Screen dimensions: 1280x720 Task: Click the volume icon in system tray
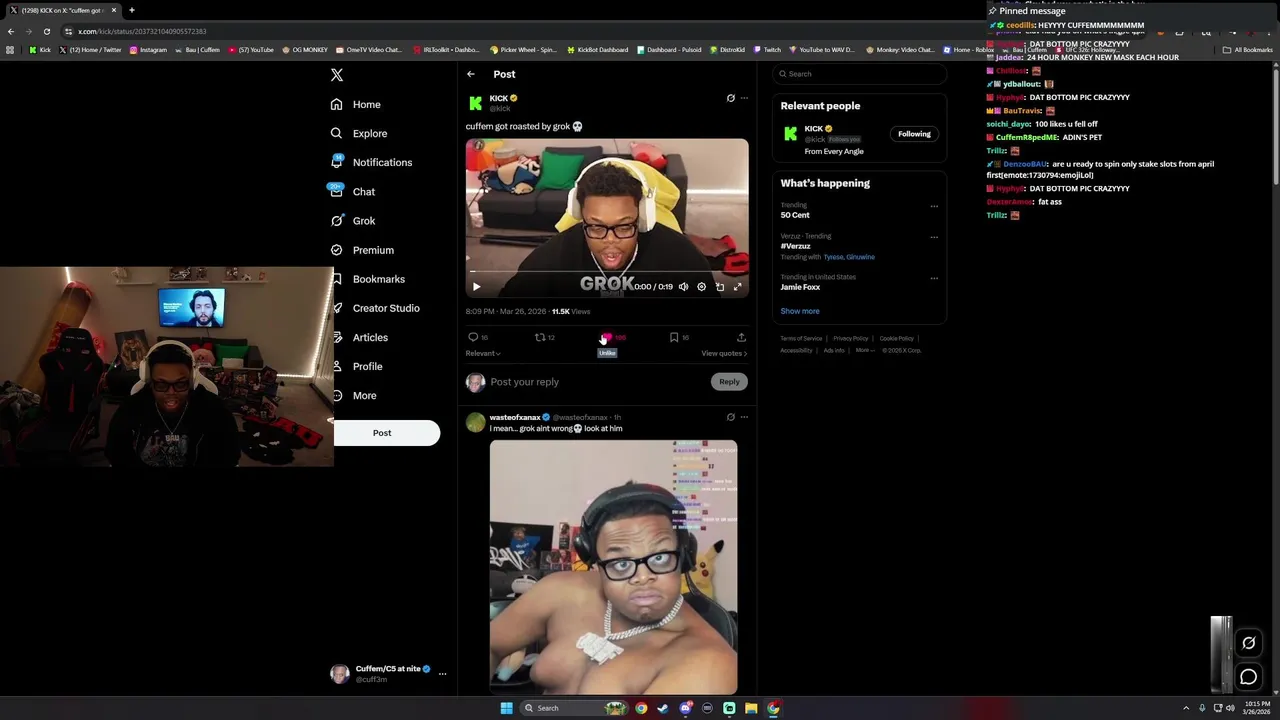(1230, 708)
